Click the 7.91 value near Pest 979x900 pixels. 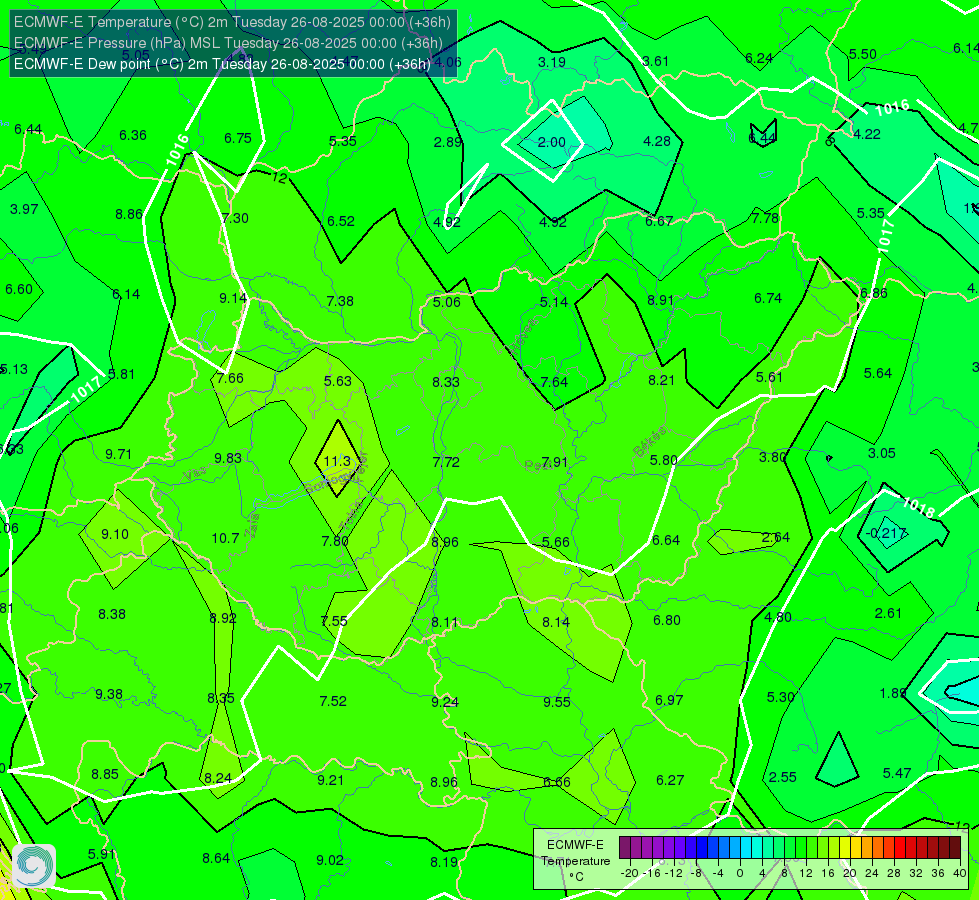[x=554, y=462]
